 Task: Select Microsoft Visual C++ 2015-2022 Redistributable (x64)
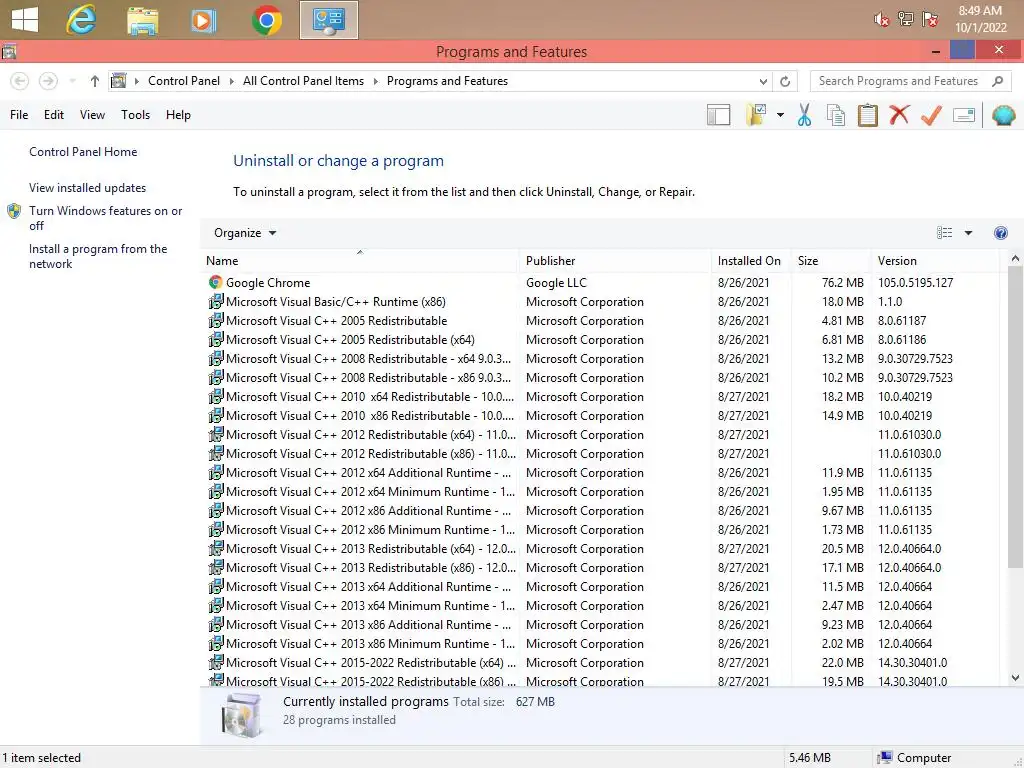(x=601, y=662)
